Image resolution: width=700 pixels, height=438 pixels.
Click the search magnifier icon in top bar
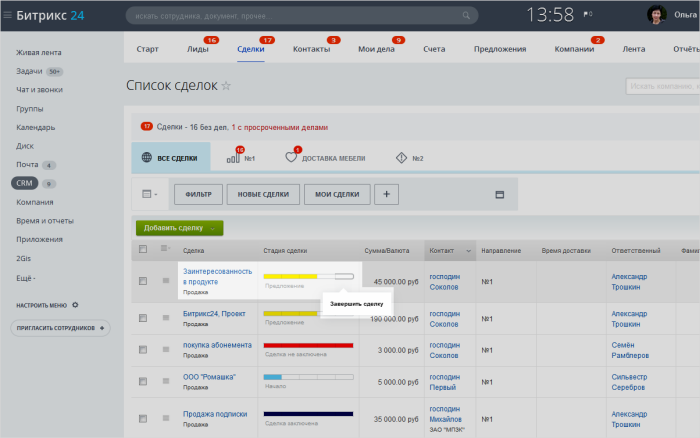(466, 16)
